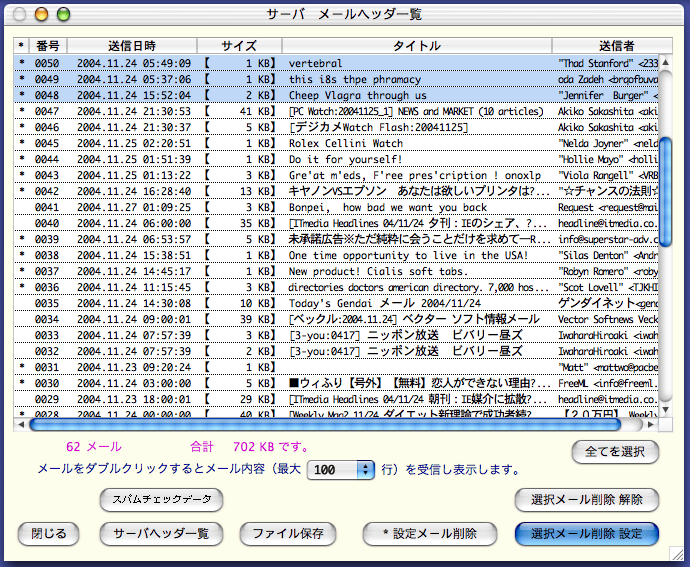Select mail 0041 'Bonpei, how bad we want you back'
This screenshot has width=690, height=567.
pyautogui.click(x=336, y=207)
